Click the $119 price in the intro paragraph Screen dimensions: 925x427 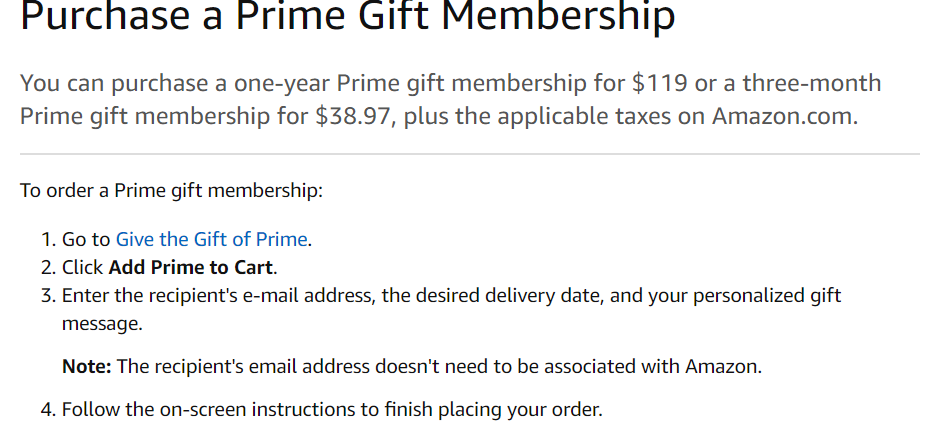[x=660, y=83]
